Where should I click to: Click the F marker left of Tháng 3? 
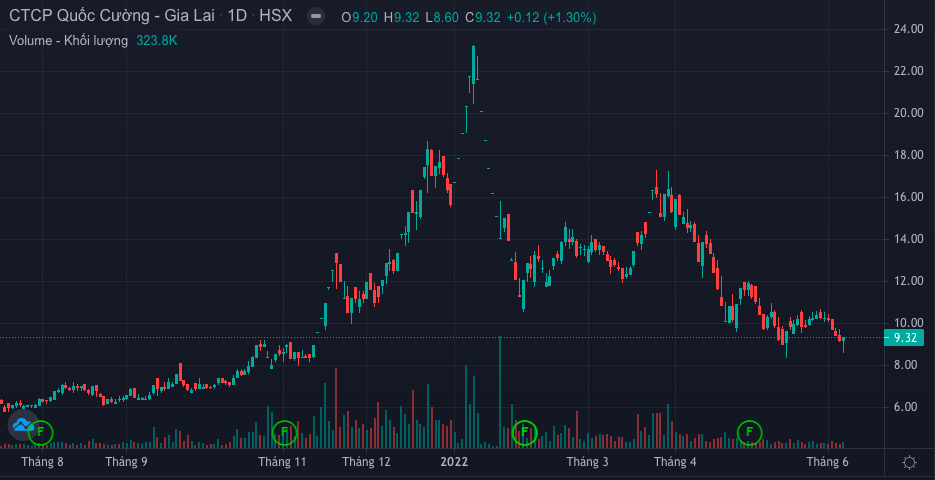[x=524, y=432]
